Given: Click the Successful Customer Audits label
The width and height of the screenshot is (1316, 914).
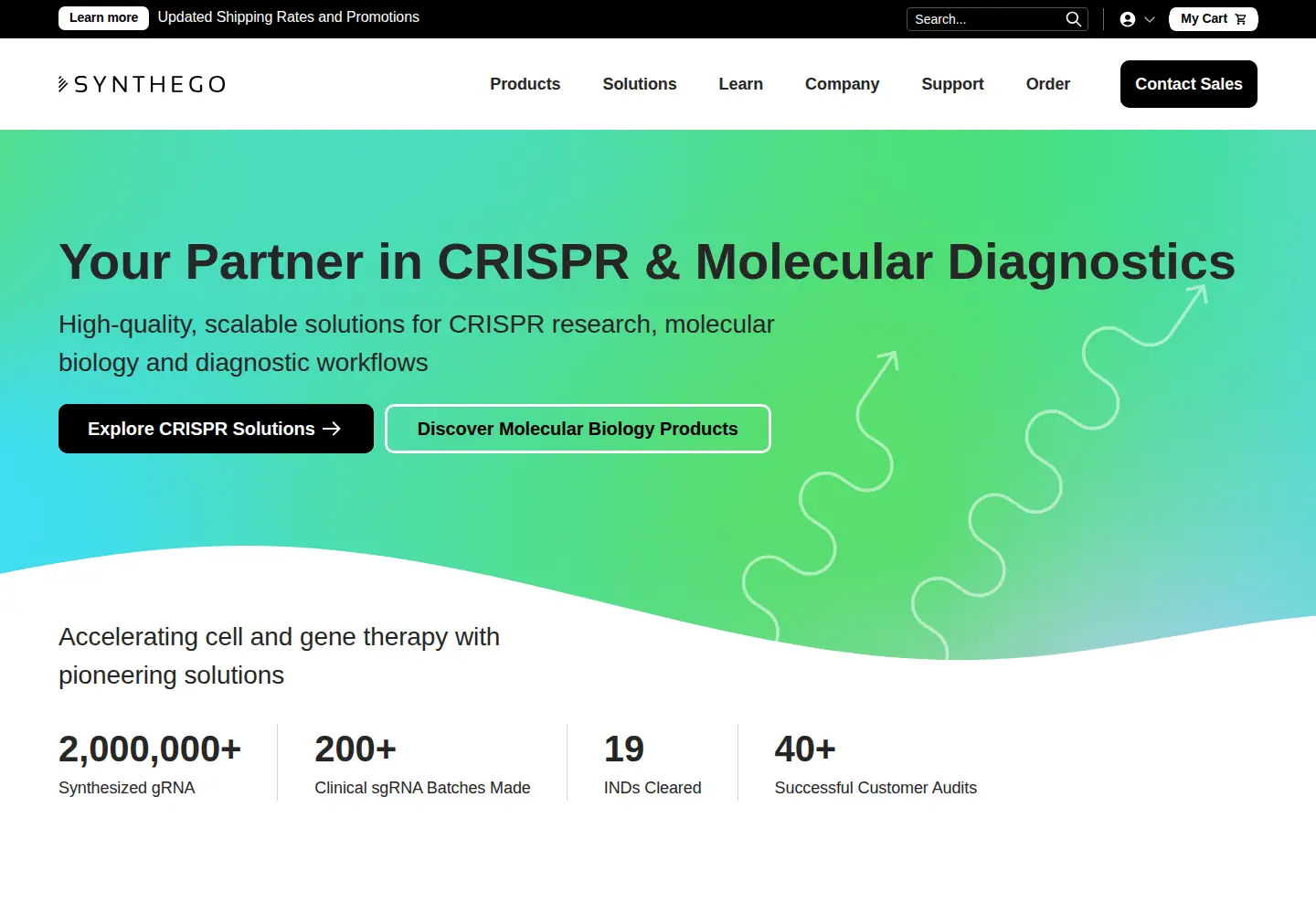Looking at the screenshot, I should (876, 788).
